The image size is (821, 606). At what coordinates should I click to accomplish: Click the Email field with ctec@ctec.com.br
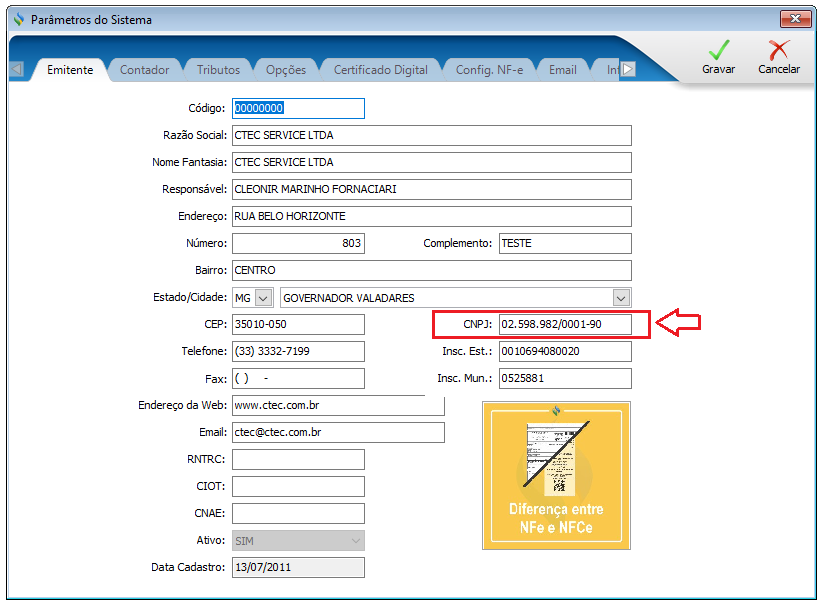coord(337,433)
